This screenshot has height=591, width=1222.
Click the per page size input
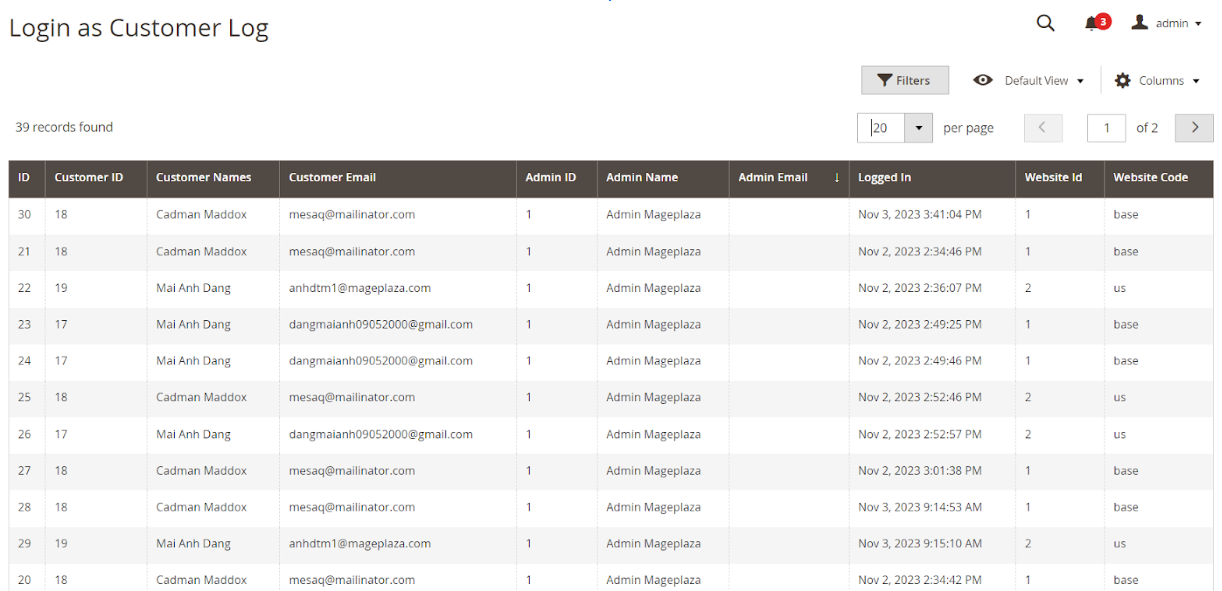pos(881,128)
